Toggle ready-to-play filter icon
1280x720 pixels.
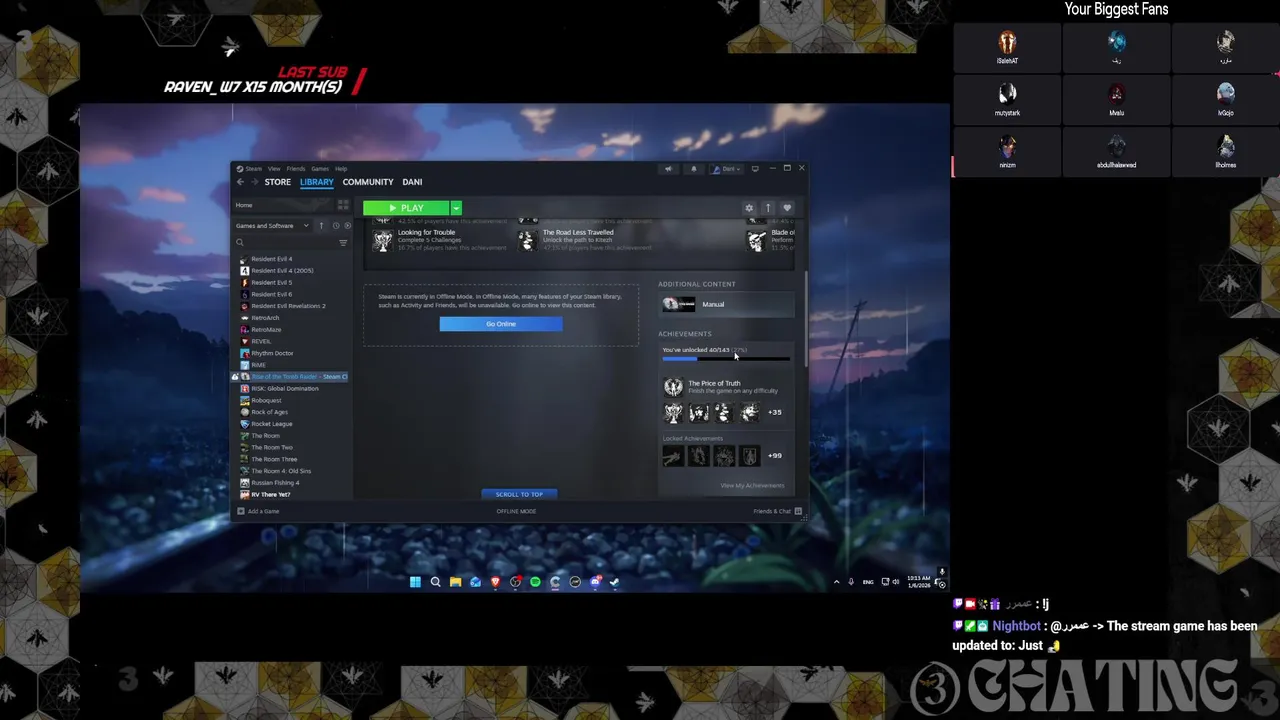point(347,226)
